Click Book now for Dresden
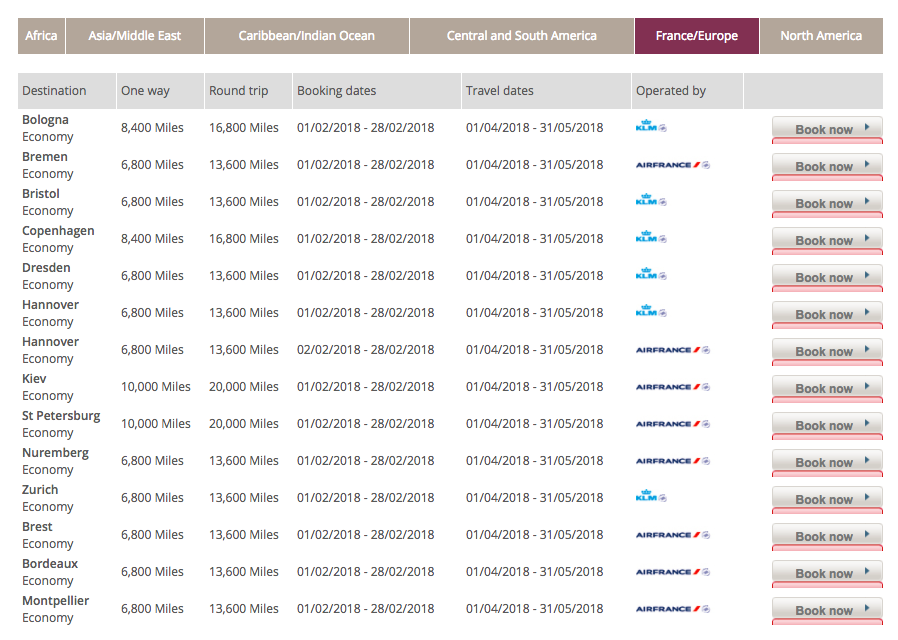The image size is (898, 640). coord(827,278)
